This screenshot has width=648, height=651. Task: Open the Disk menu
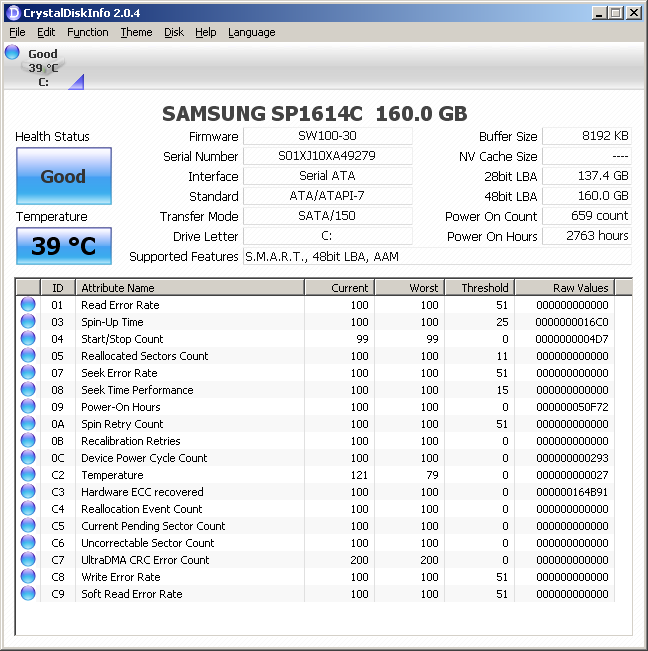[x=174, y=32]
